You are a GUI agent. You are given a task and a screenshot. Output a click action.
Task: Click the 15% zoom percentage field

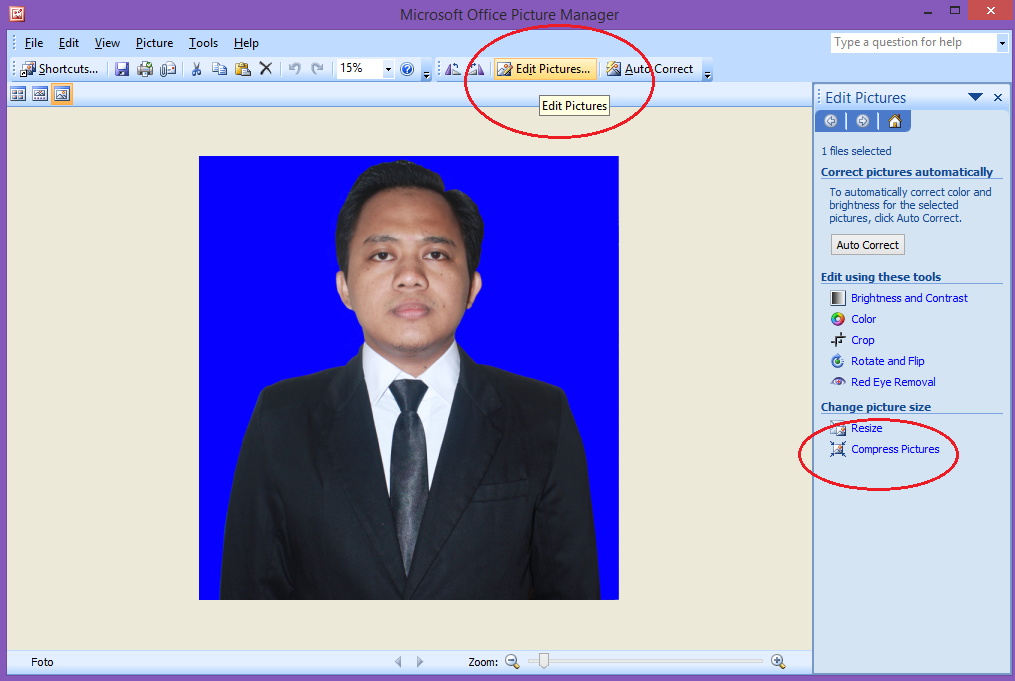tap(359, 69)
